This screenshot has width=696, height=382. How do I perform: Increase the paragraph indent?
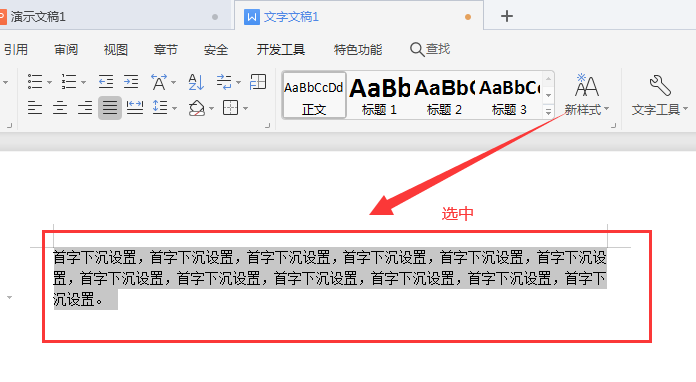(x=131, y=82)
